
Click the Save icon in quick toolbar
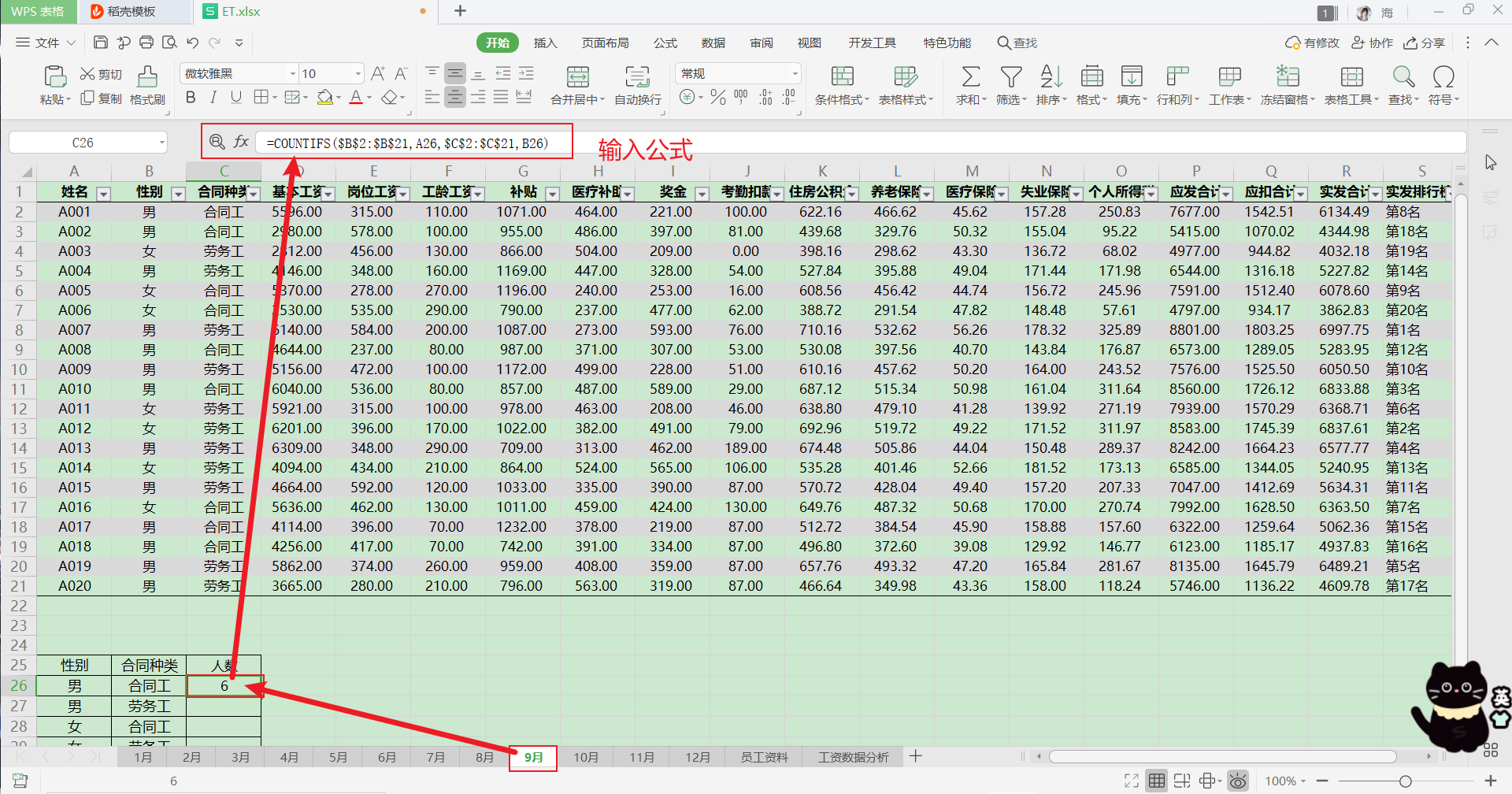click(100, 43)
